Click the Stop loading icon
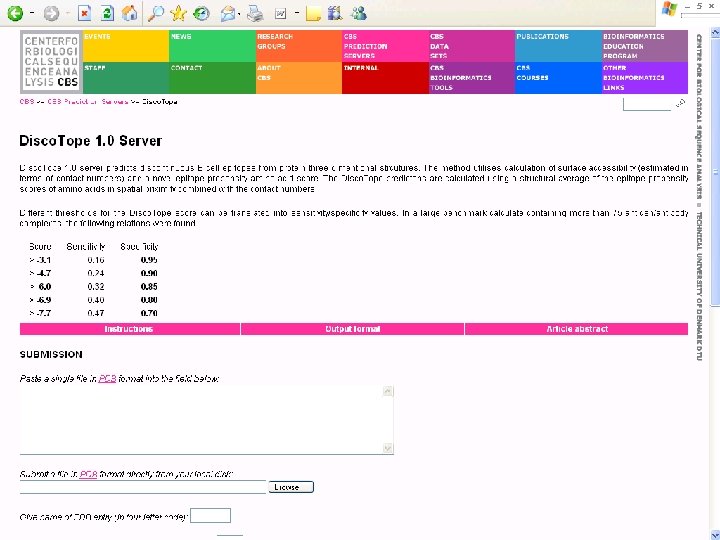Screen dimensions: 720x540 [84, 13]
